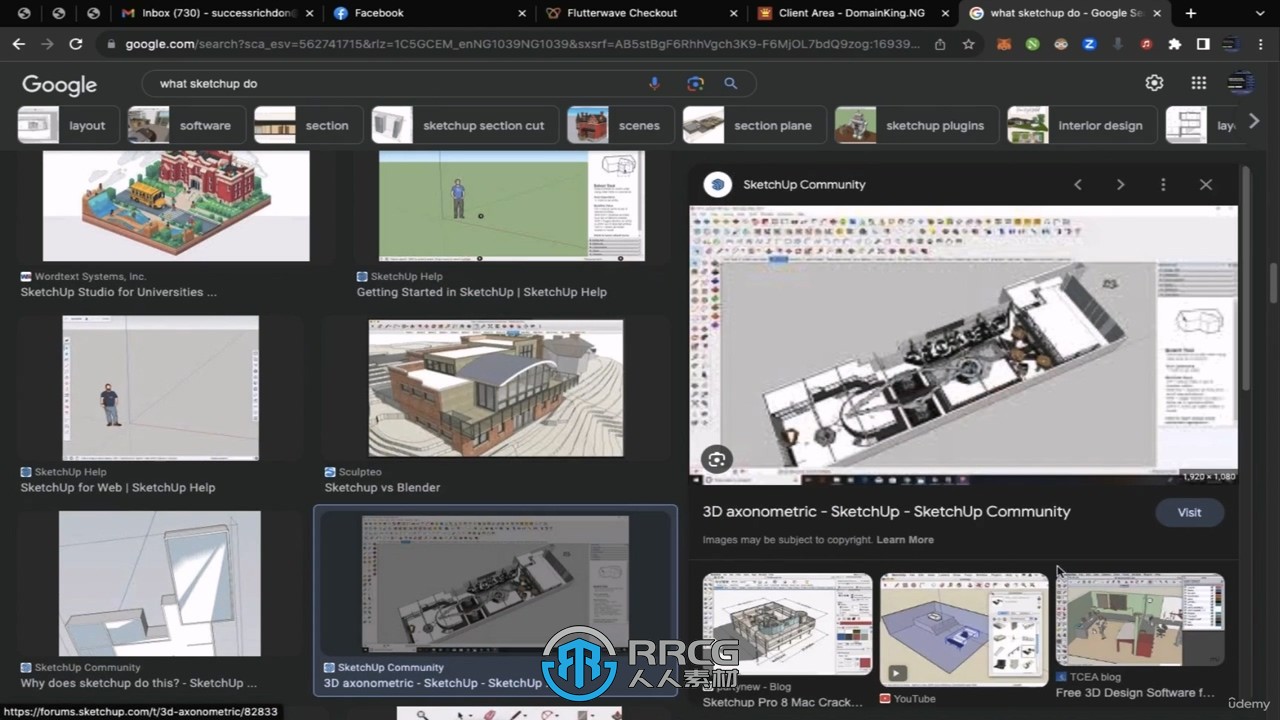Select the 'software' filter chip
This screenshot has height=720, width=1280.
tap(186, 125)
